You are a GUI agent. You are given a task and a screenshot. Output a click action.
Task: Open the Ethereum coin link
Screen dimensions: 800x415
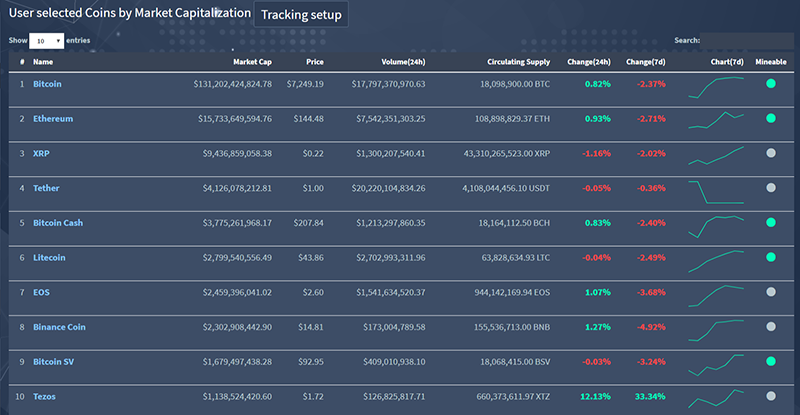53,119
